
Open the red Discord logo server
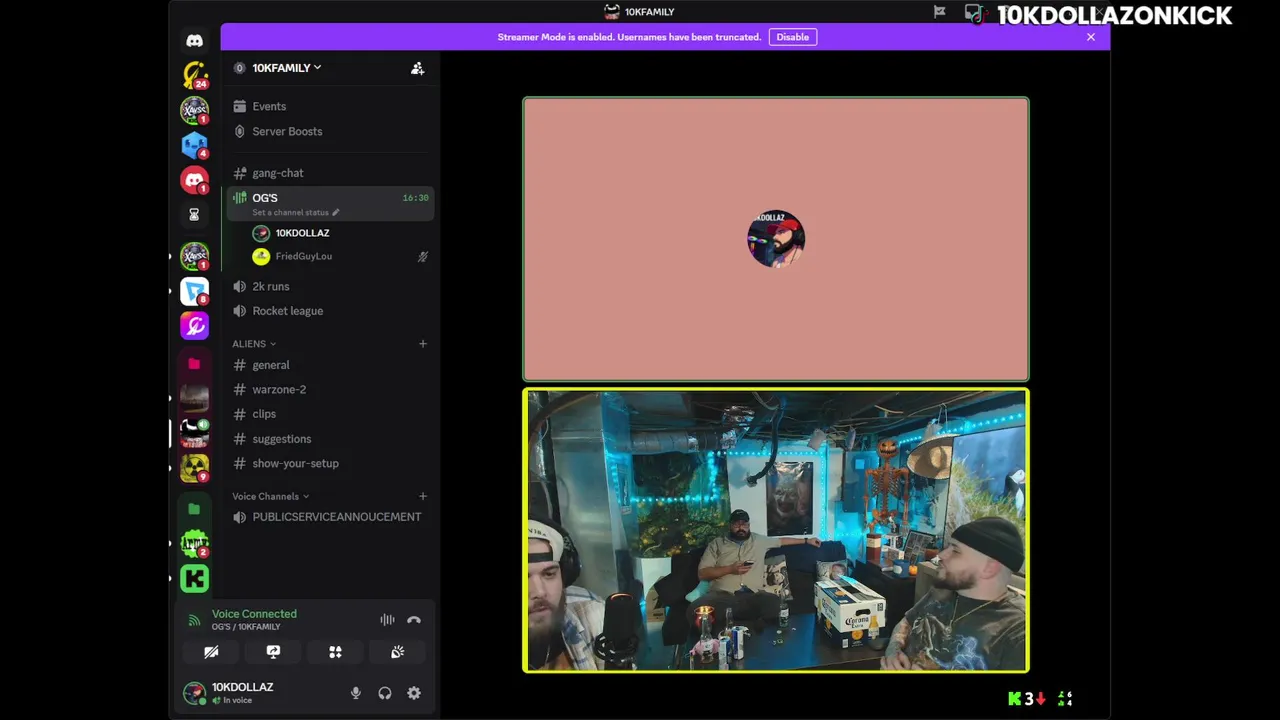click(x=194, y=180)
